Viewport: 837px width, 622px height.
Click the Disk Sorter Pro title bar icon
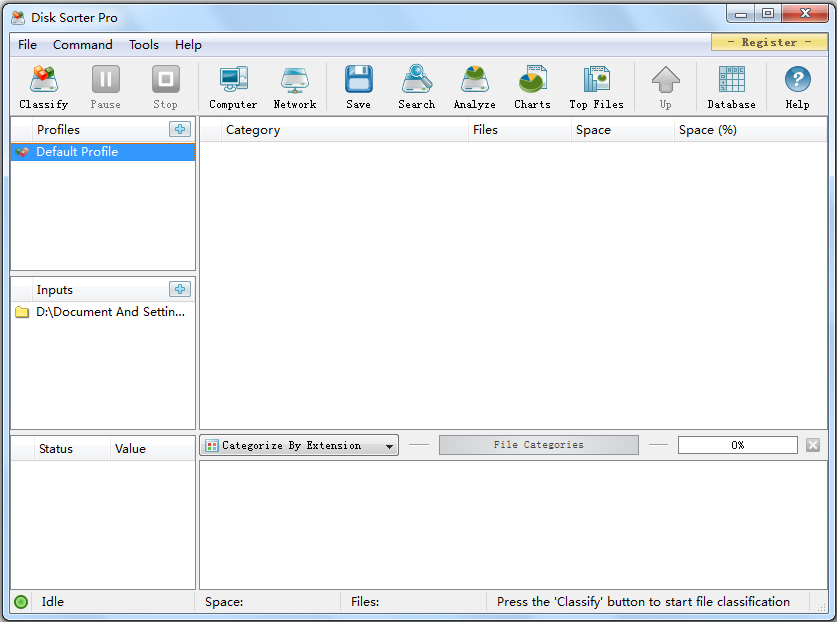coord(18,18)
